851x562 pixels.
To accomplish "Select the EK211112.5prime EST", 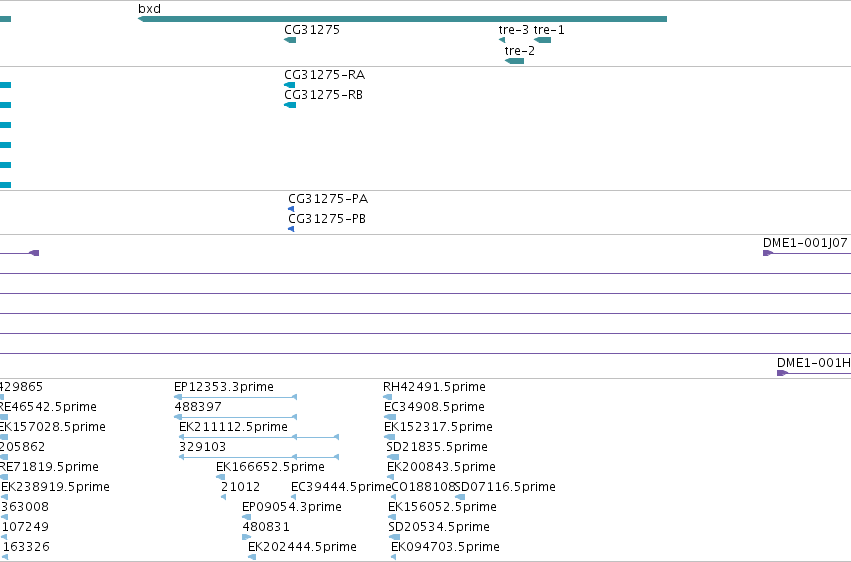I will click(x=259, y=437).
